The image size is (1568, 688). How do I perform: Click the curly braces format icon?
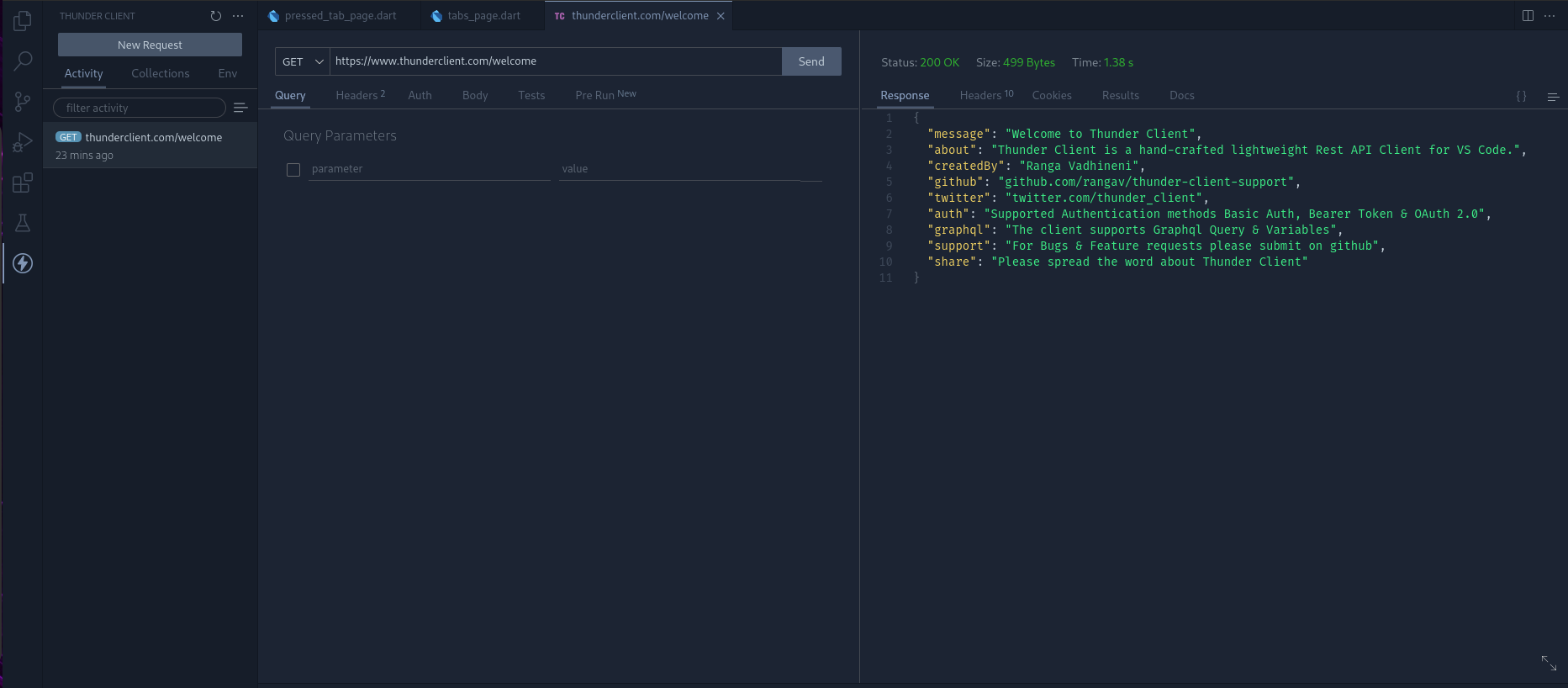click(x=1521, y=97)
